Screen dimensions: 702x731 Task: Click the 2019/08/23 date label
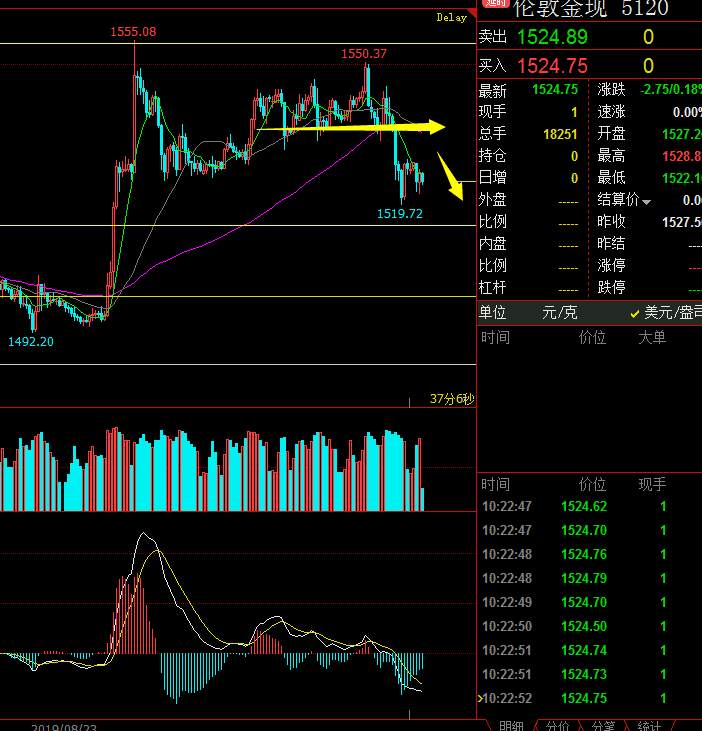64,727
